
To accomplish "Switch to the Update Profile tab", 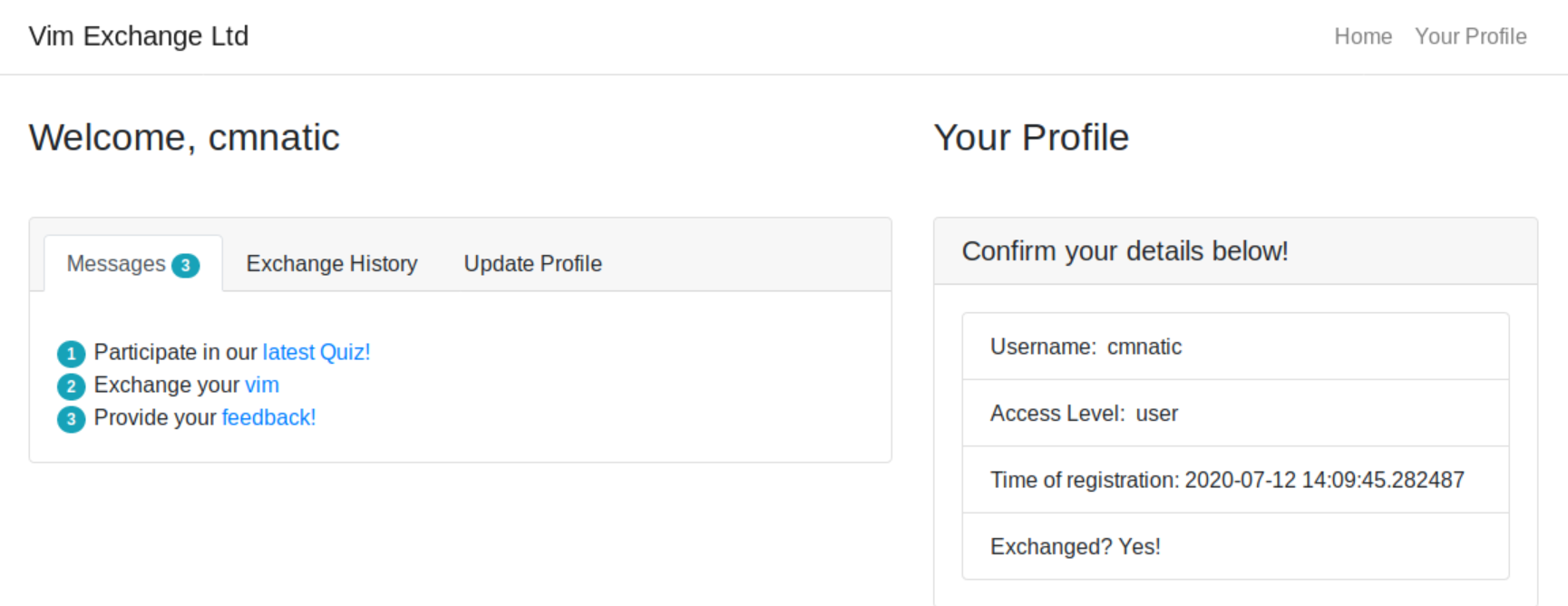I will [x=532, y=264].
